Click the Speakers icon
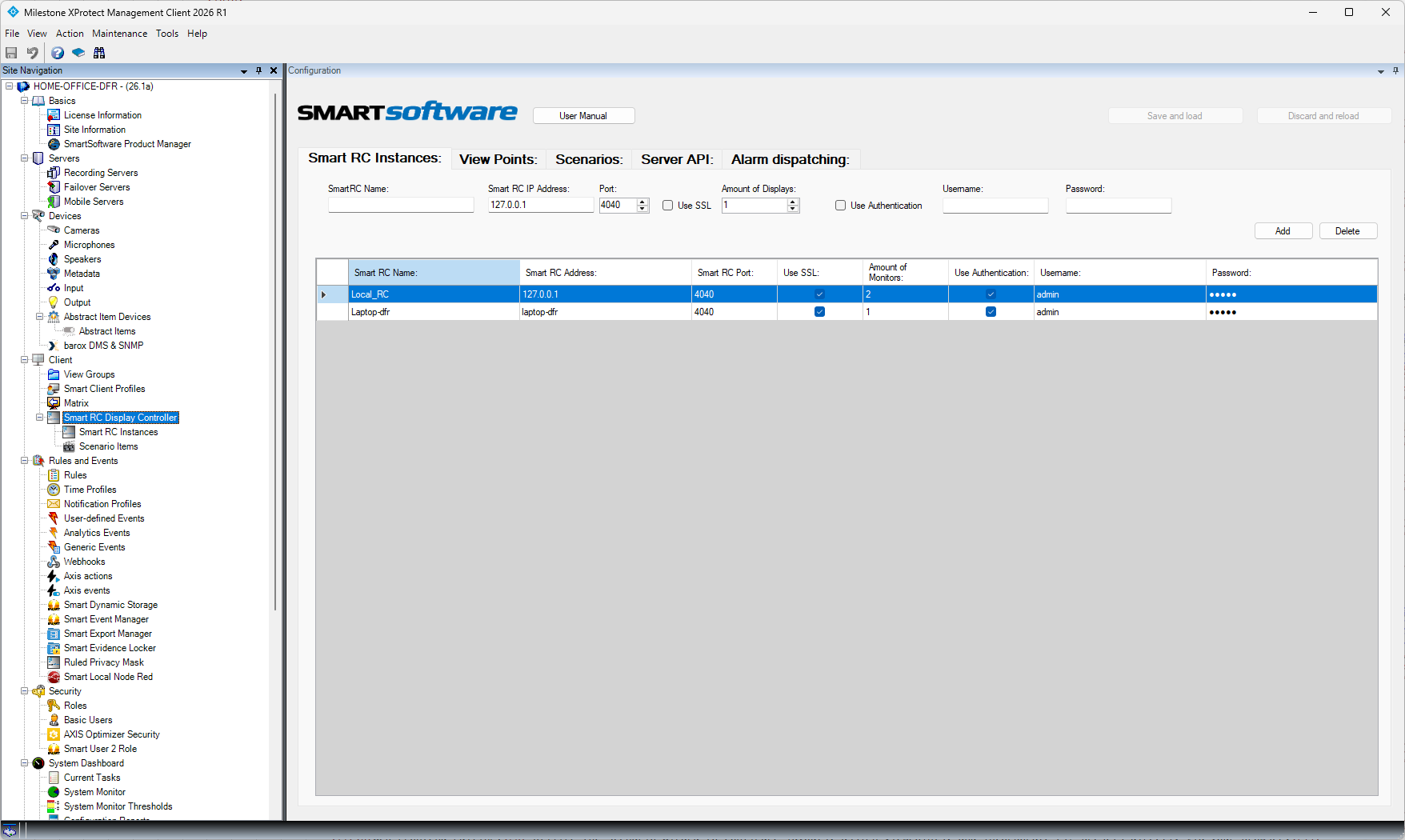The height and width of the screenshot is (840, 1405). pyautogui.click(x=54, y=259)
